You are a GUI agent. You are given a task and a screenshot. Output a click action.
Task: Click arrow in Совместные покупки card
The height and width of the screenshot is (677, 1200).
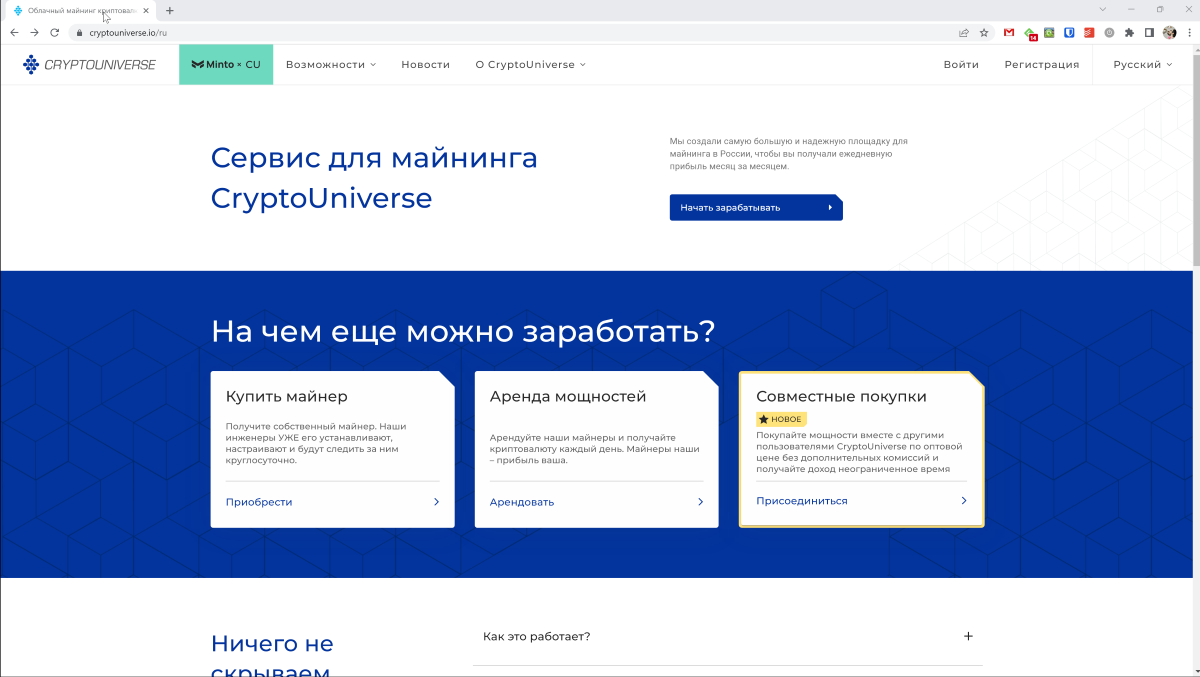click(964, 501)
